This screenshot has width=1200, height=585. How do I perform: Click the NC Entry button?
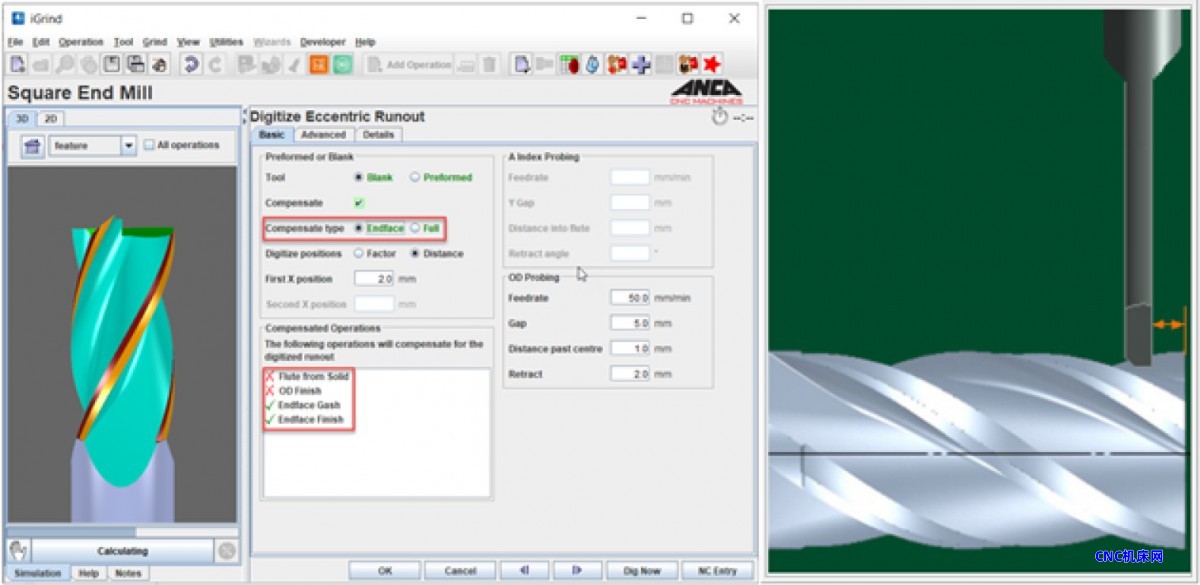click(717, 570)
